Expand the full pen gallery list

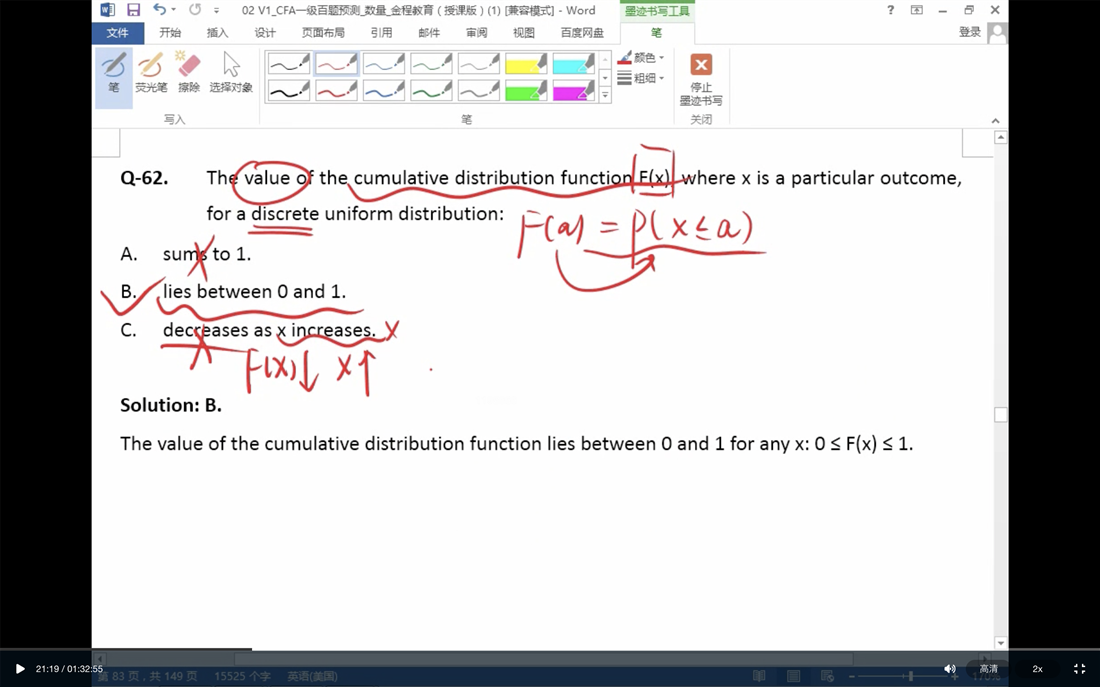605,95
